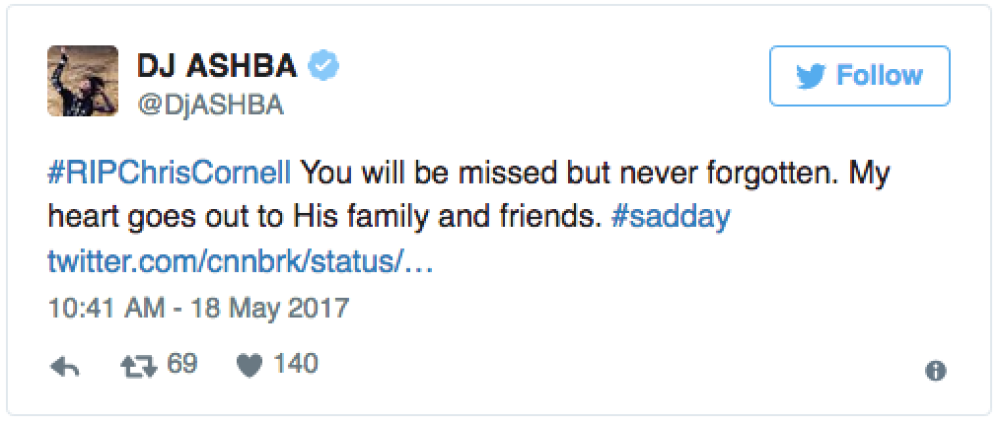Image resolution: width=1000 pixels, height=424 pixels.
Task: Open the twitter.com/cnnbrk/status link
Action: point(238,262)
